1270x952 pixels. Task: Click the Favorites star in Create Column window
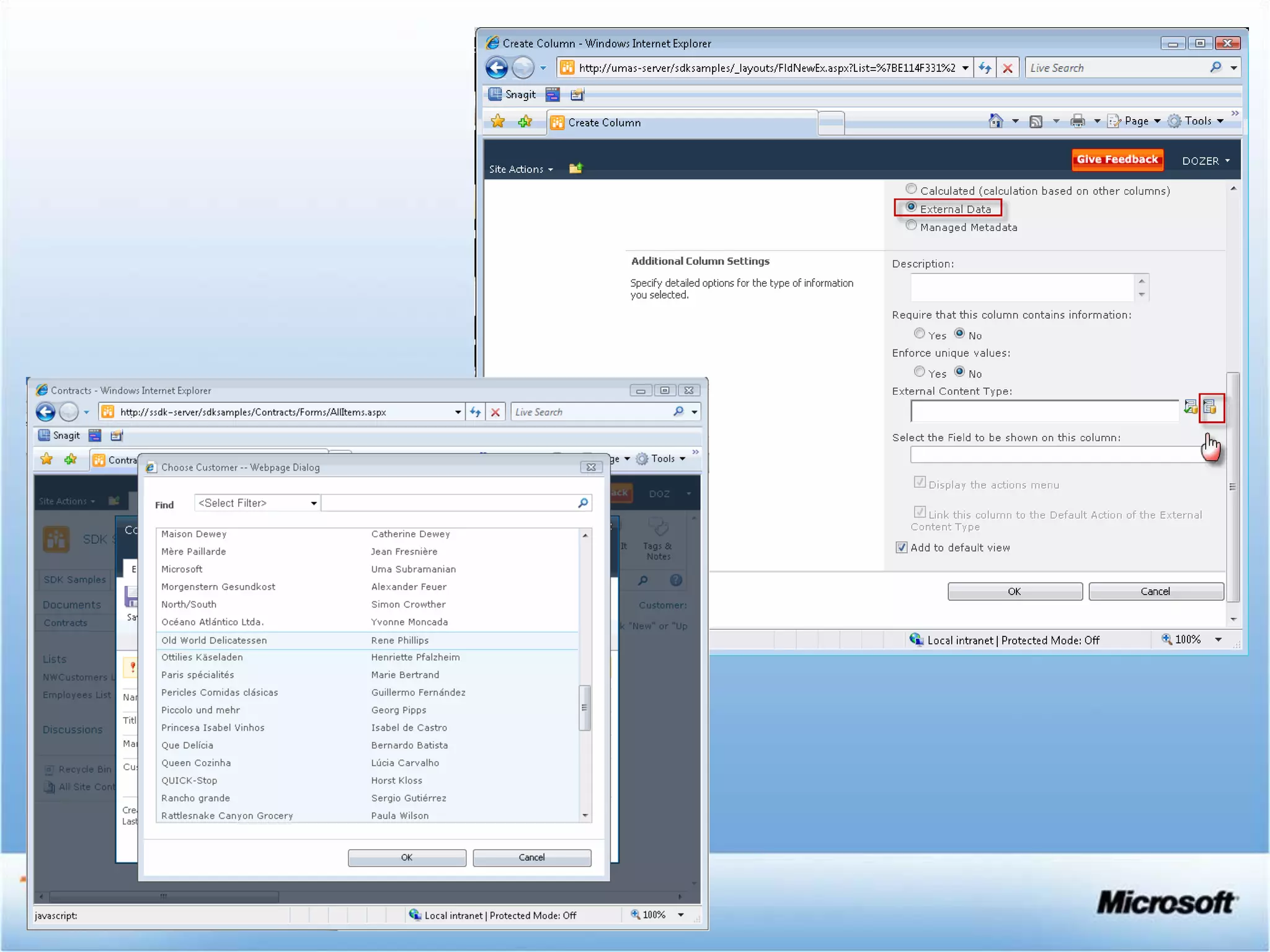point(497,121)
